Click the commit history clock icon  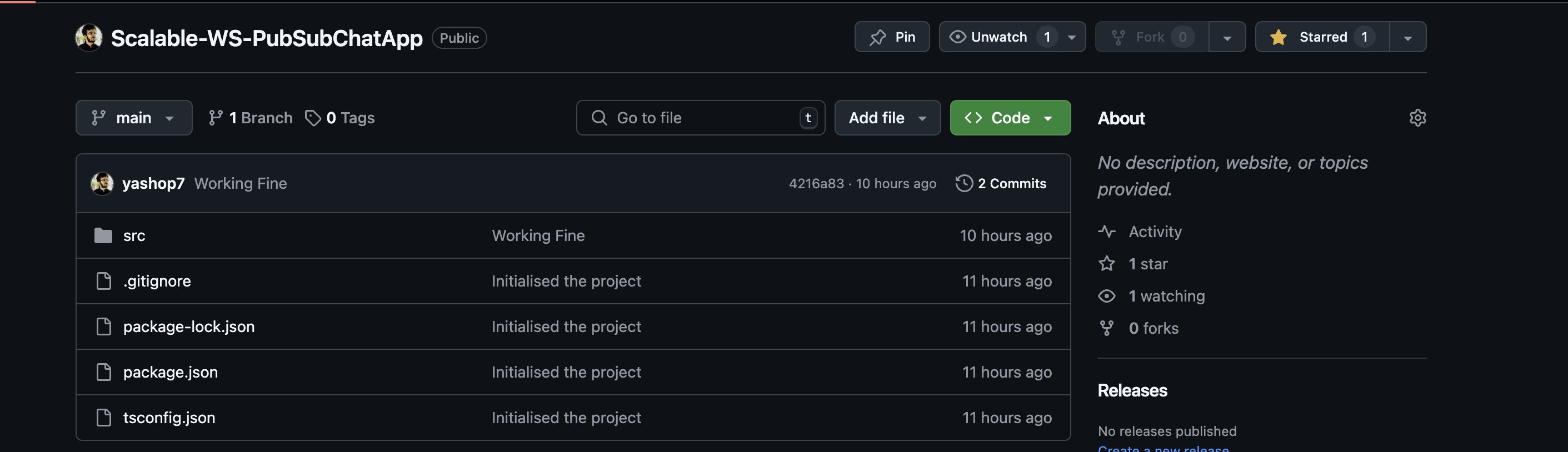(963, 183)
